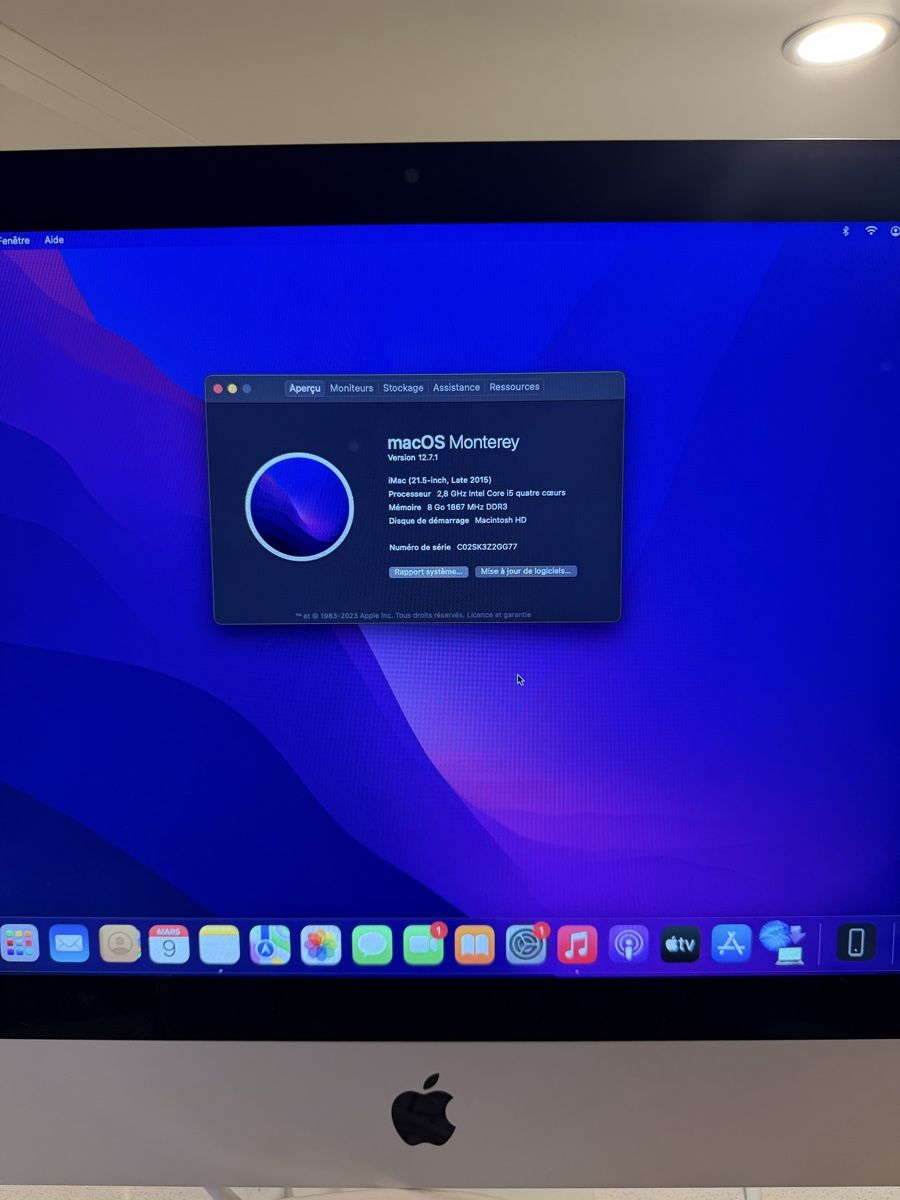The width and height of the screenshot is (900, 1200).
Task: Open the Fenêtre menu
Action: point(15,240)
